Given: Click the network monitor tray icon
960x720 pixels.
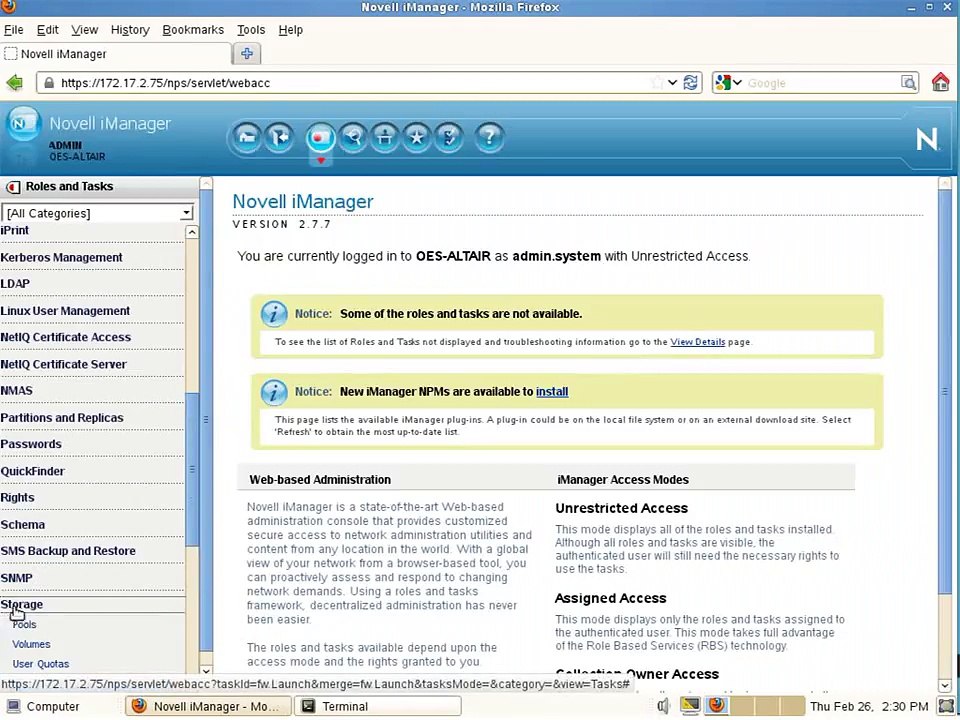Looking at the screenshot, I should [691, 705].
